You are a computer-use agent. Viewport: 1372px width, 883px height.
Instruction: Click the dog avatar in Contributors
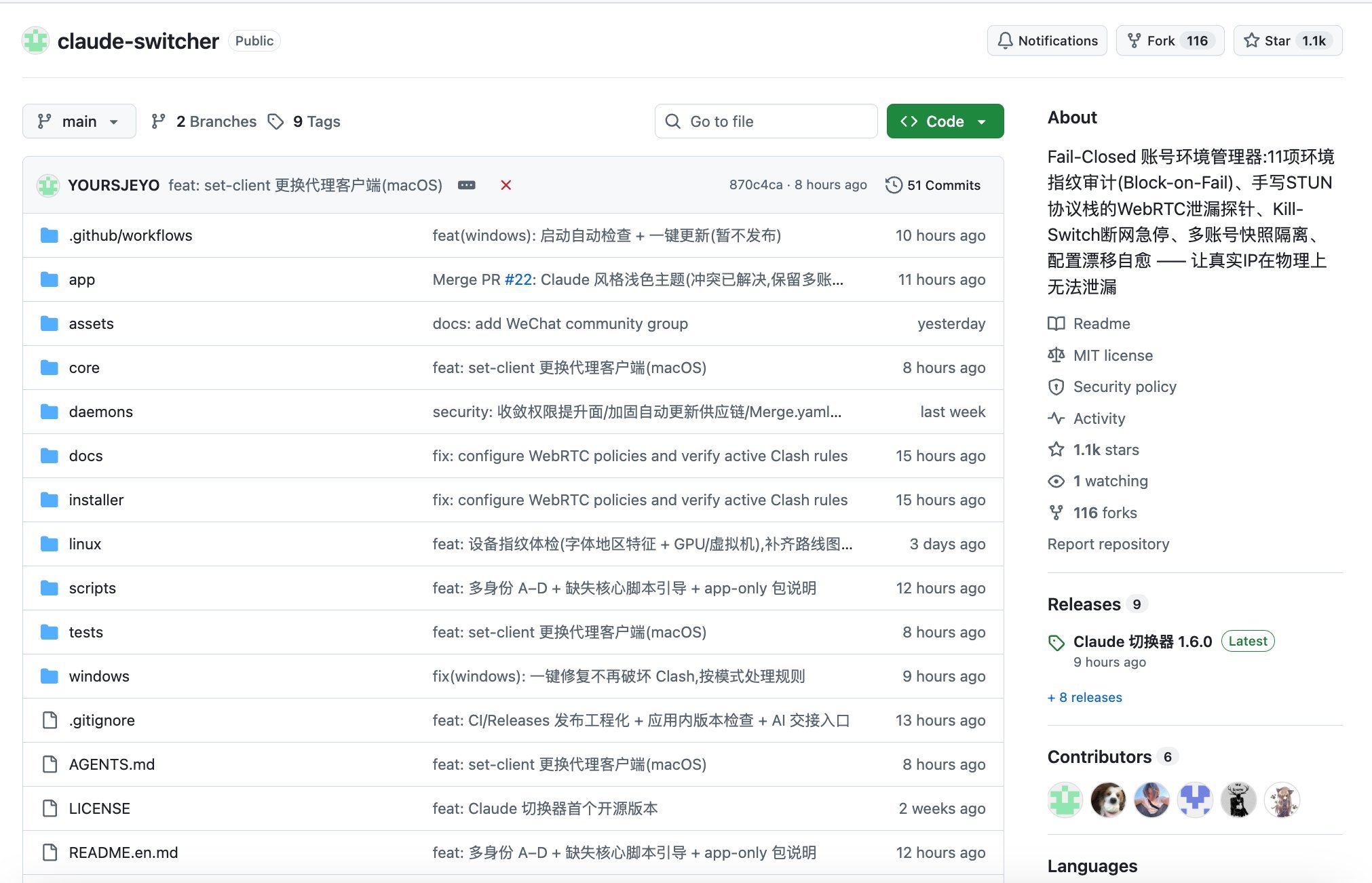coord(1108,800)
